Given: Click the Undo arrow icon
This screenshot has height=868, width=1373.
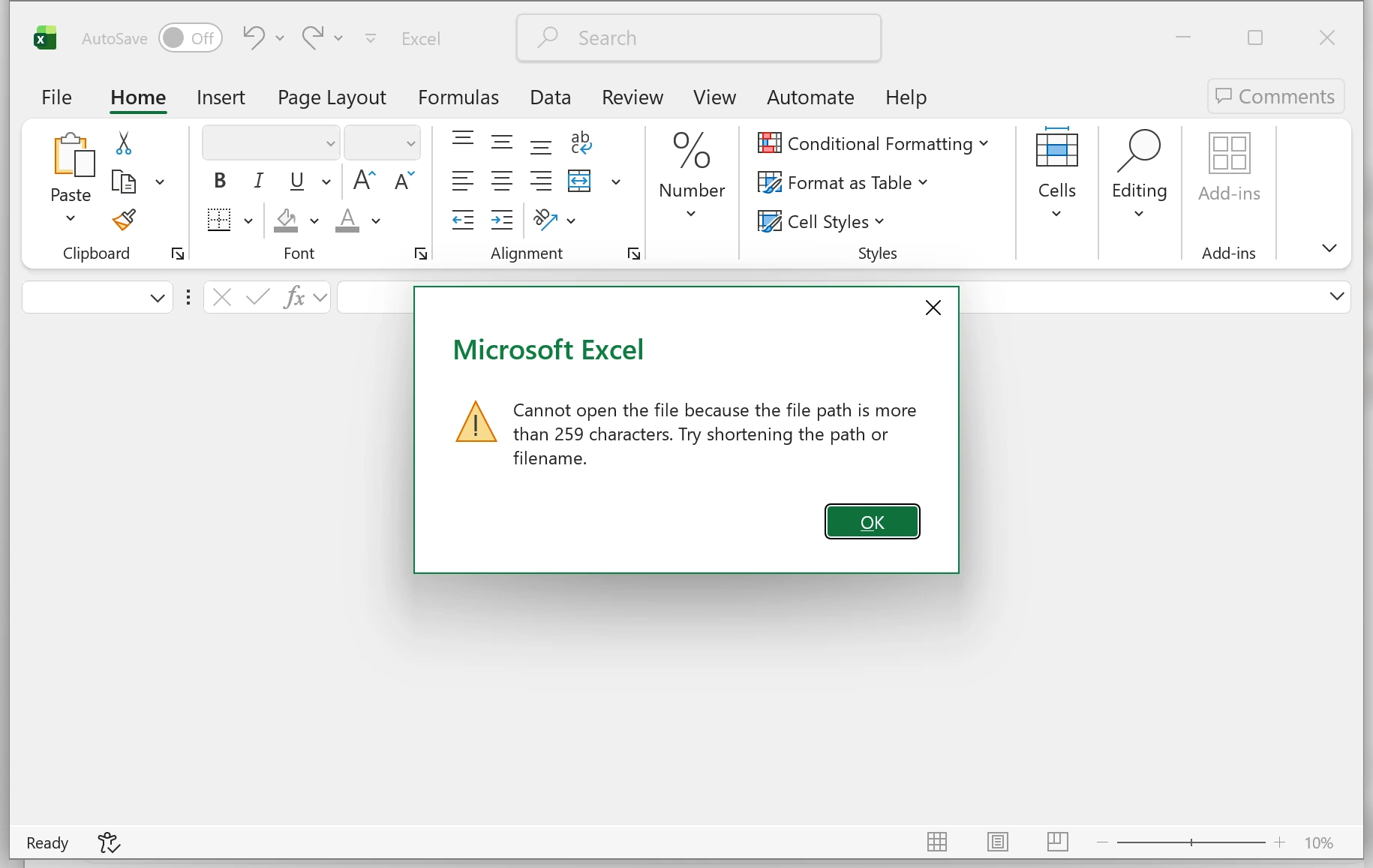Looking at the screenshot, I should point(254,38).
